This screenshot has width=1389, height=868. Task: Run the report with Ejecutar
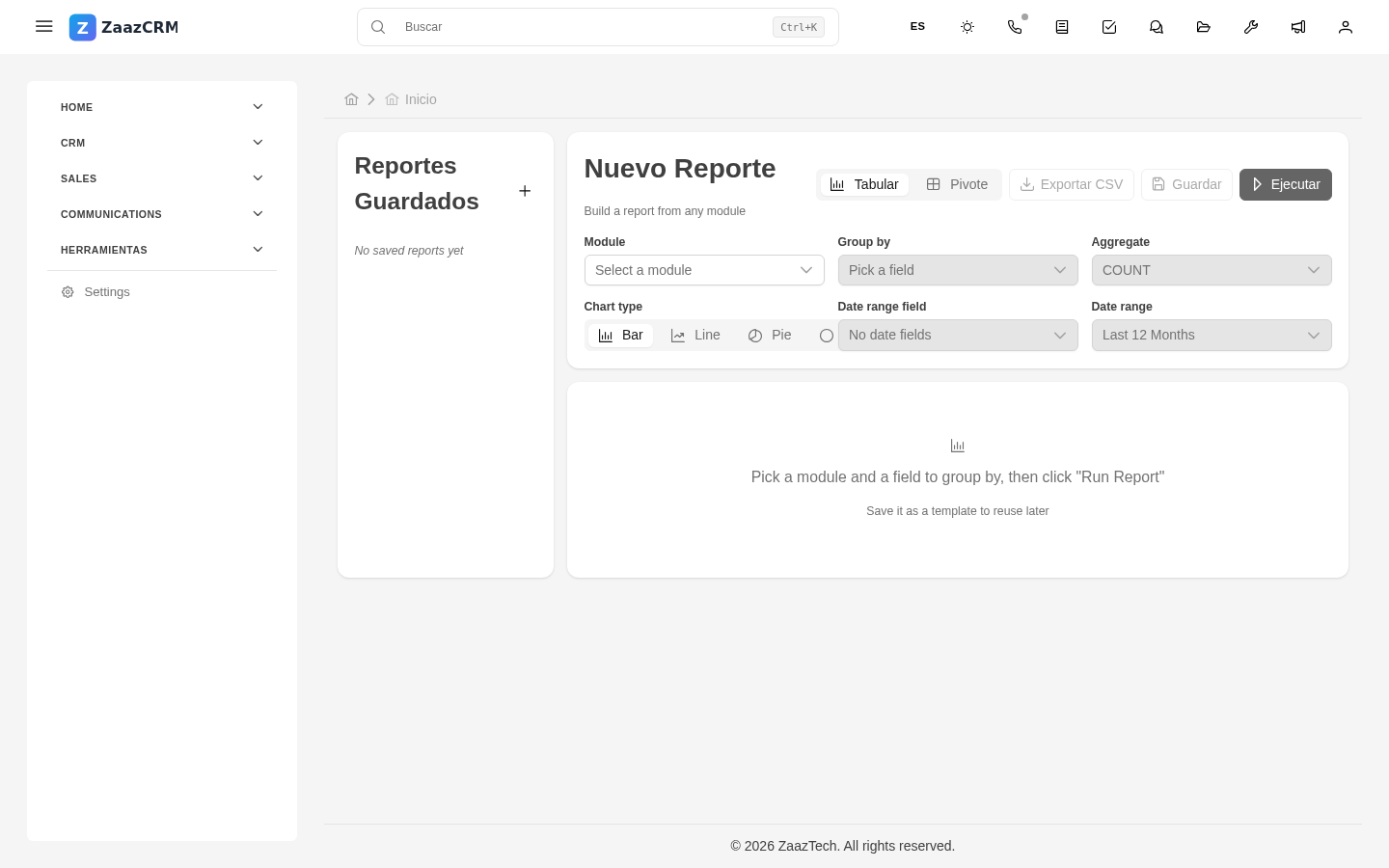[1286, 184]
